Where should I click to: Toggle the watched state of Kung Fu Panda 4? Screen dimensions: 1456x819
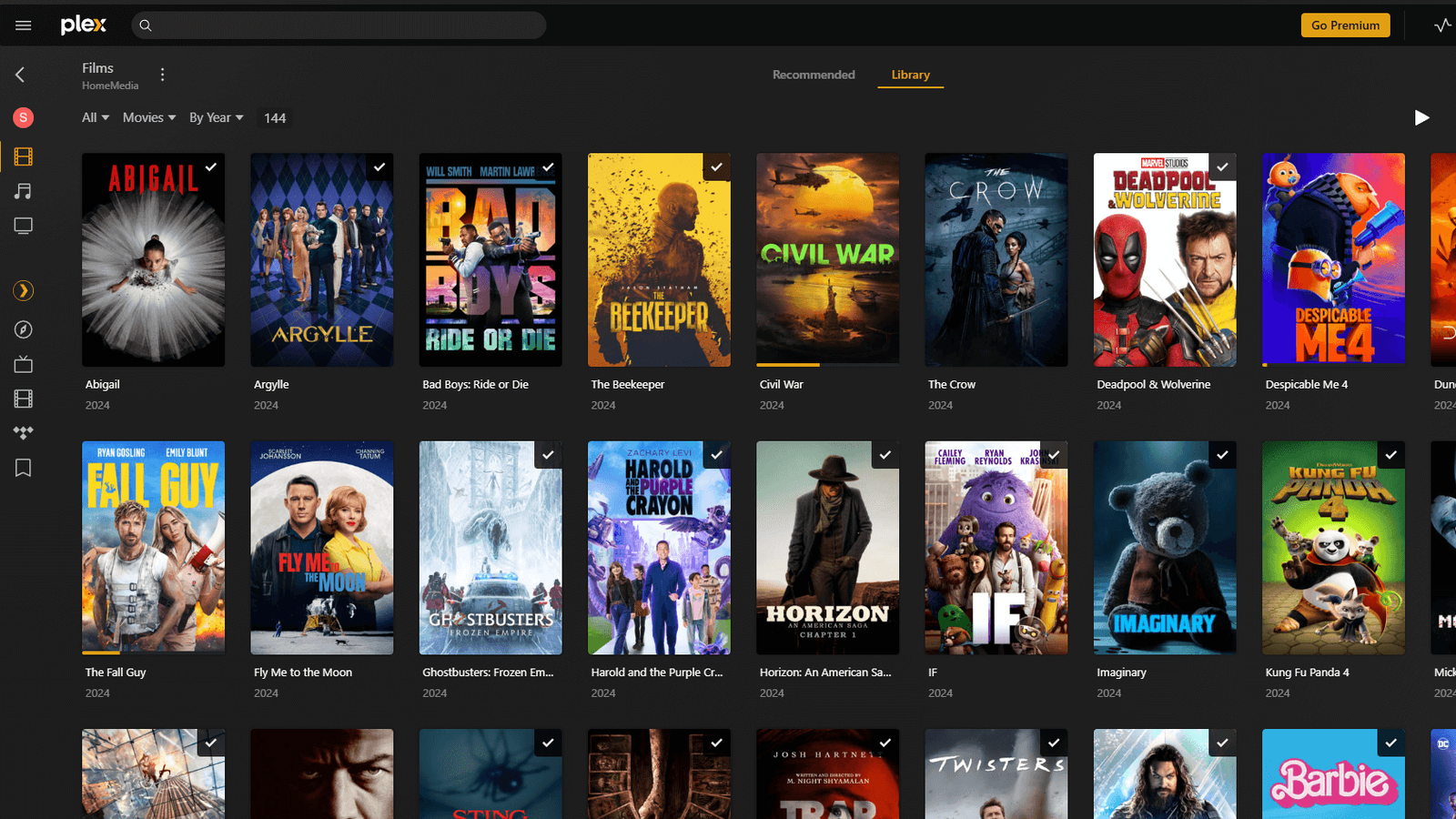point(1390,455)
